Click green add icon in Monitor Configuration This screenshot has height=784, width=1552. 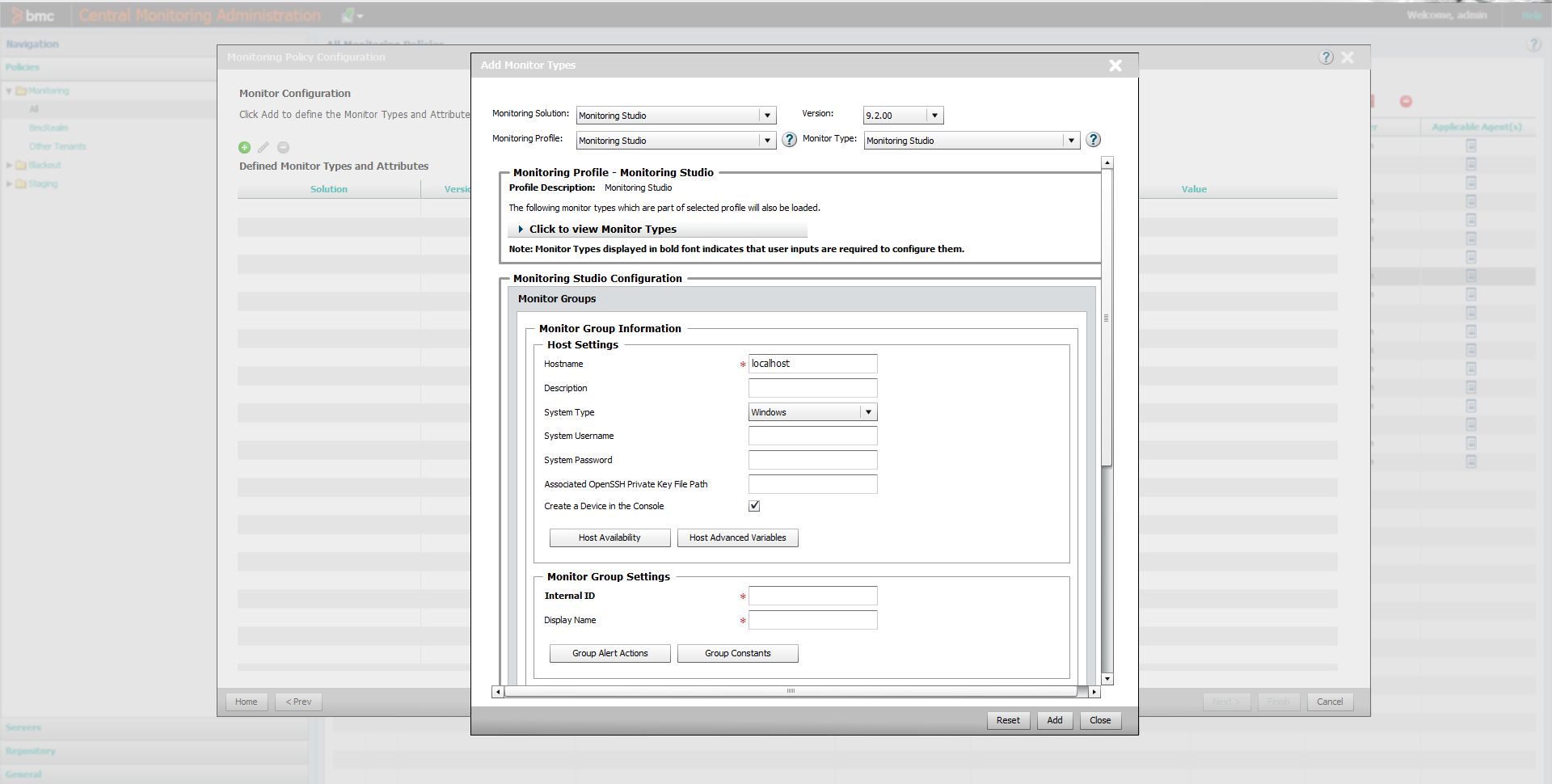click(244, 147)
